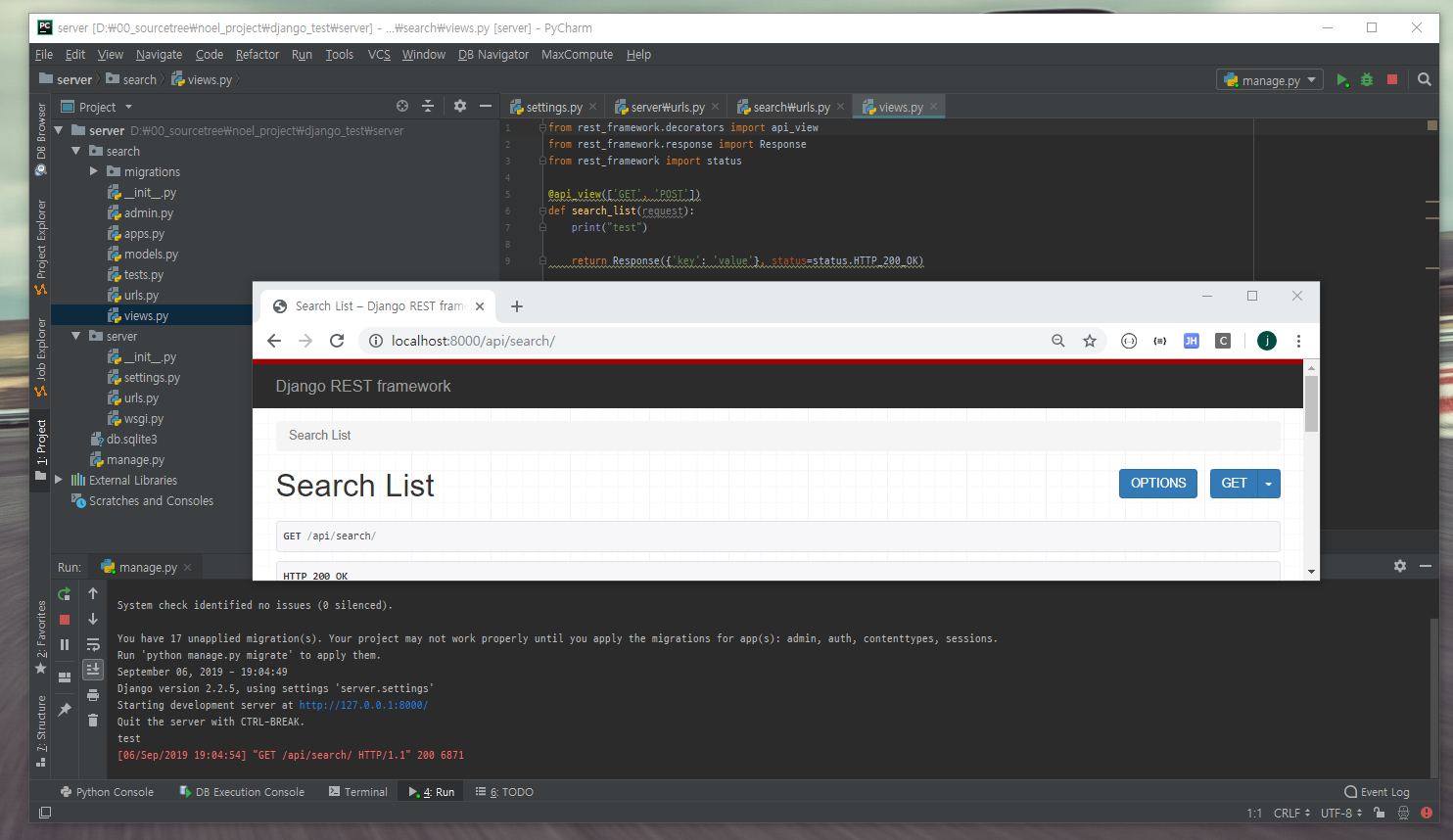Change the UTF-8 file encoding
The height and width of the screenshot is (840, 1453).
[1341, 813]
